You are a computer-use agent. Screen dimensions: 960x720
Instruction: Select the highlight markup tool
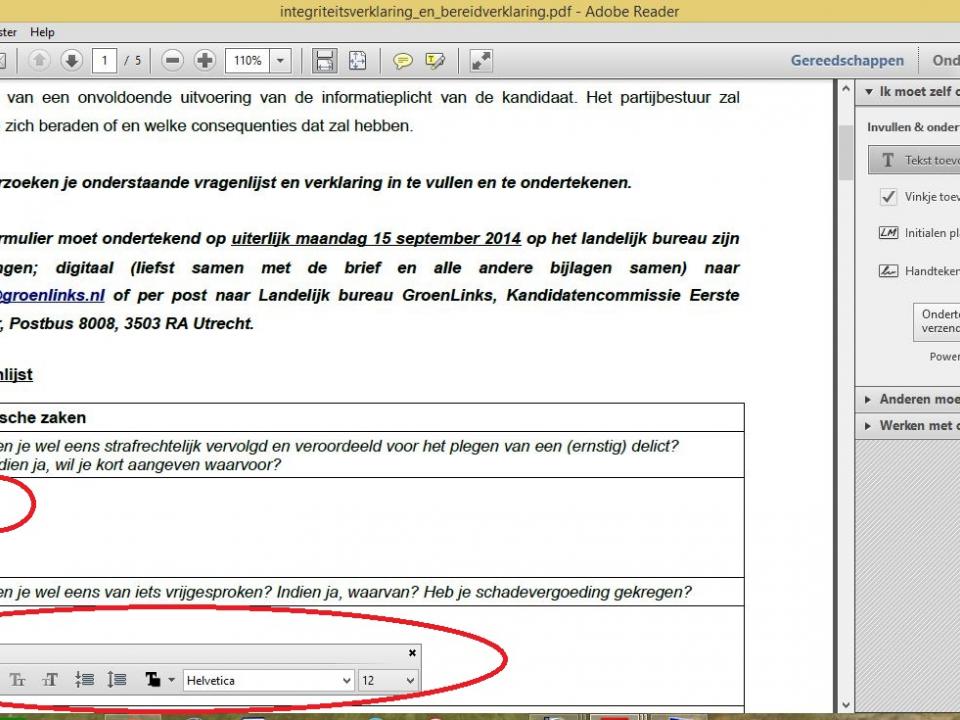coord(435,61)
